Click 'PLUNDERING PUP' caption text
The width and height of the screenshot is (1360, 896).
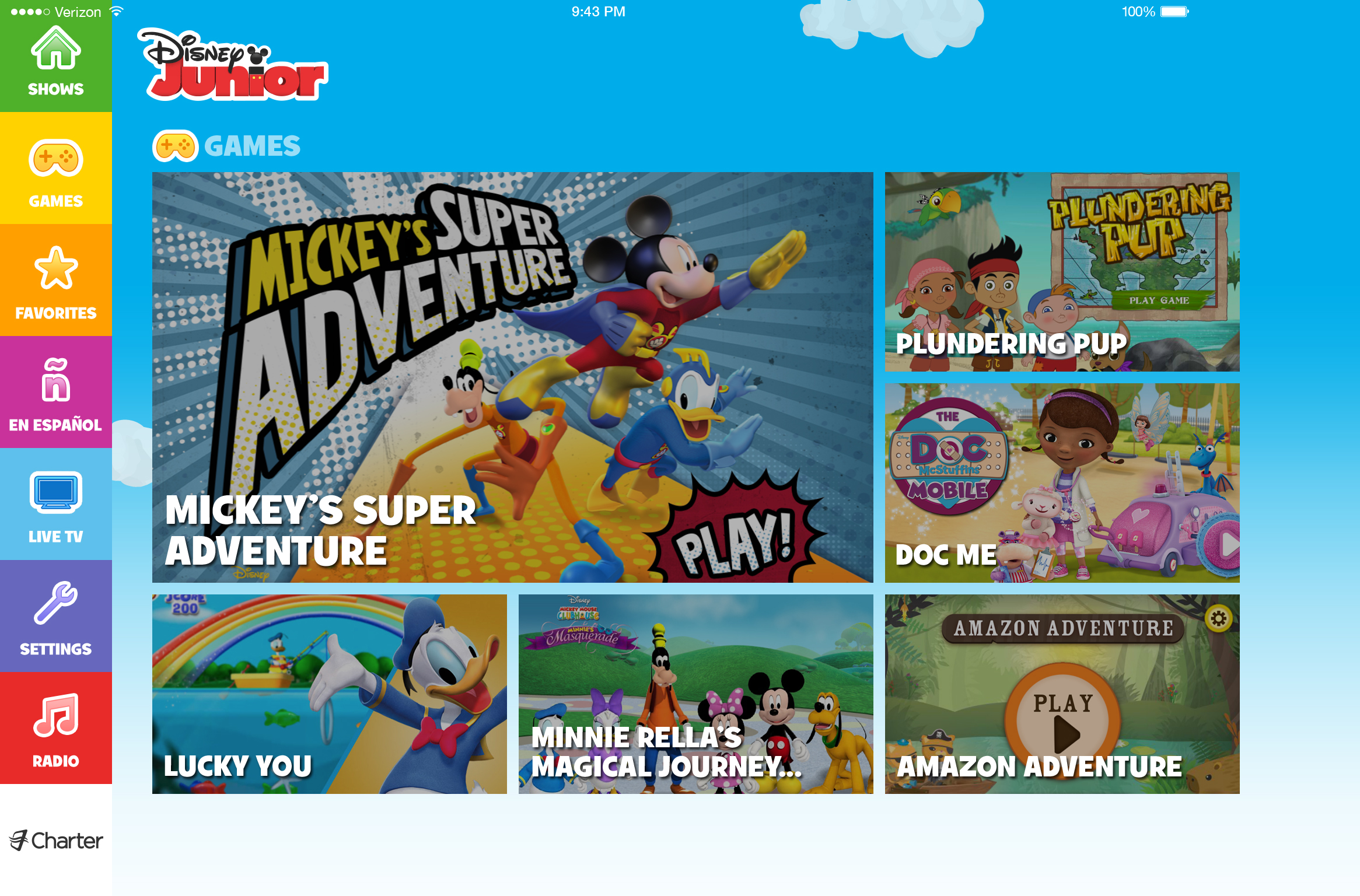pos(1011,344)
